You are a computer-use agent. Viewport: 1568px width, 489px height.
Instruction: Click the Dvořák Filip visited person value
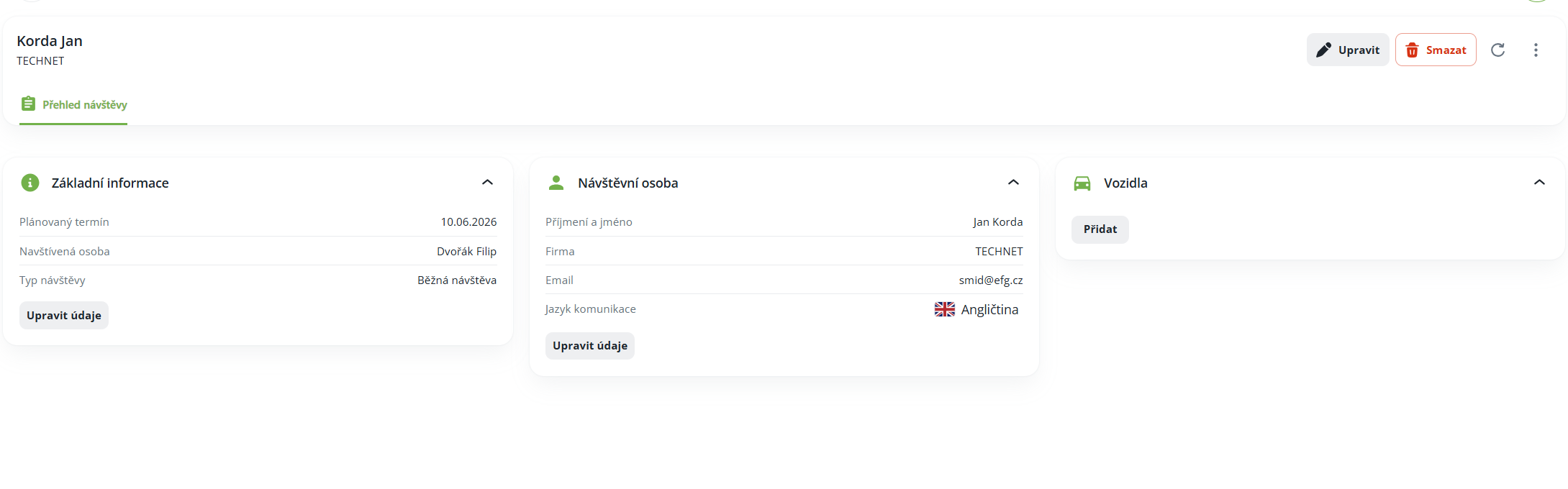(466, 252)
